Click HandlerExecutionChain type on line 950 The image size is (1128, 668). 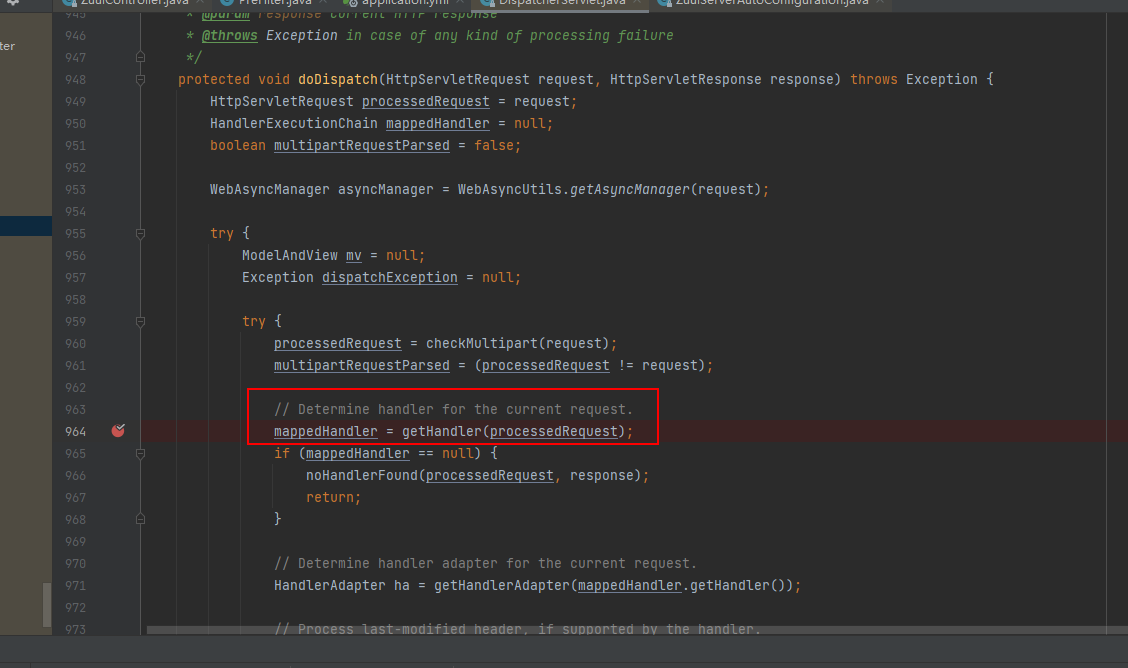(x=294, y=124)
